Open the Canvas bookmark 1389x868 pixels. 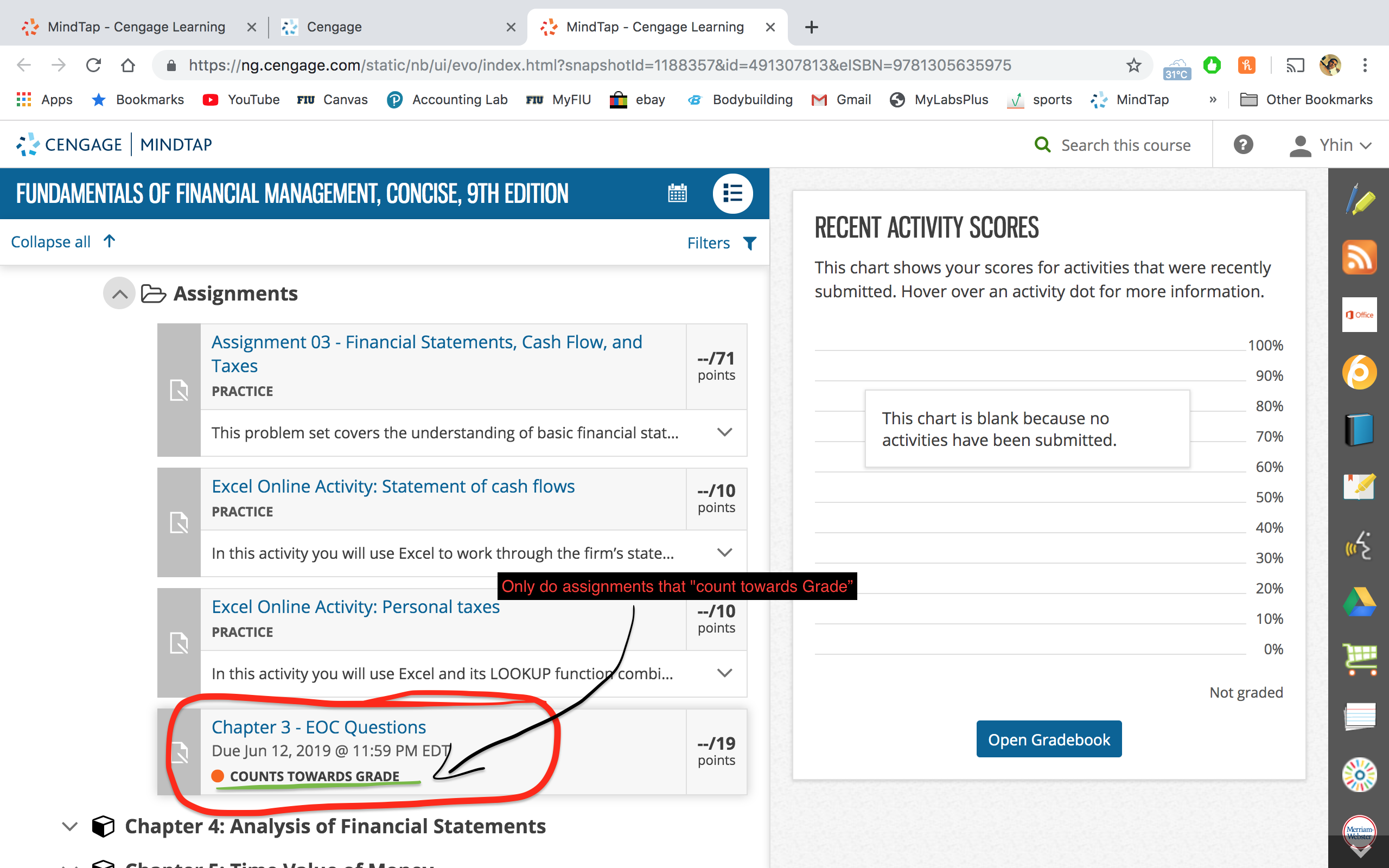pyautogui.click(x=332, y=100)
